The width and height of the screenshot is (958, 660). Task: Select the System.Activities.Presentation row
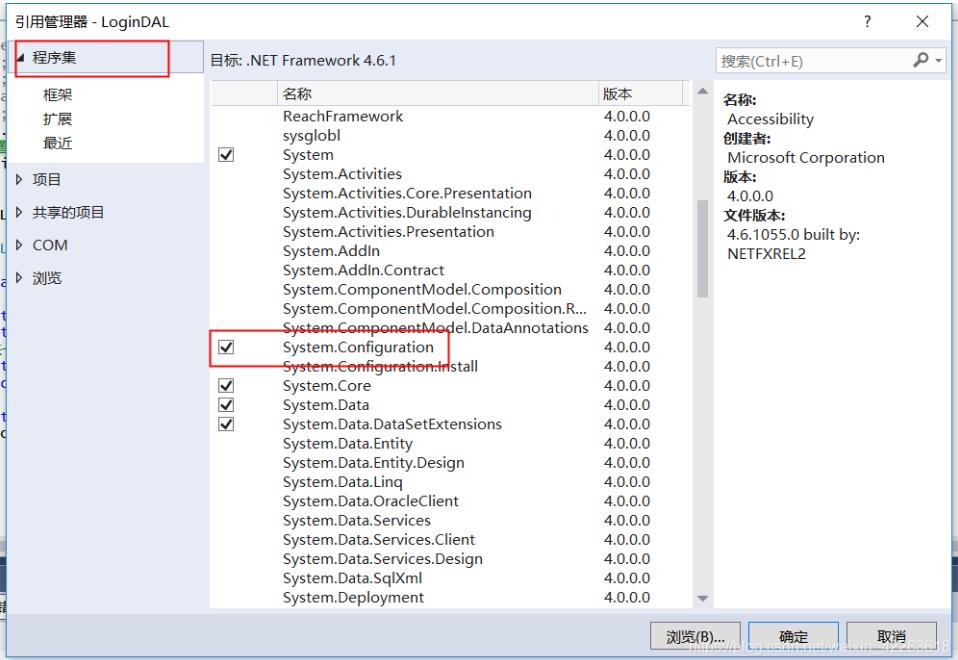click(x=451, y=232)
